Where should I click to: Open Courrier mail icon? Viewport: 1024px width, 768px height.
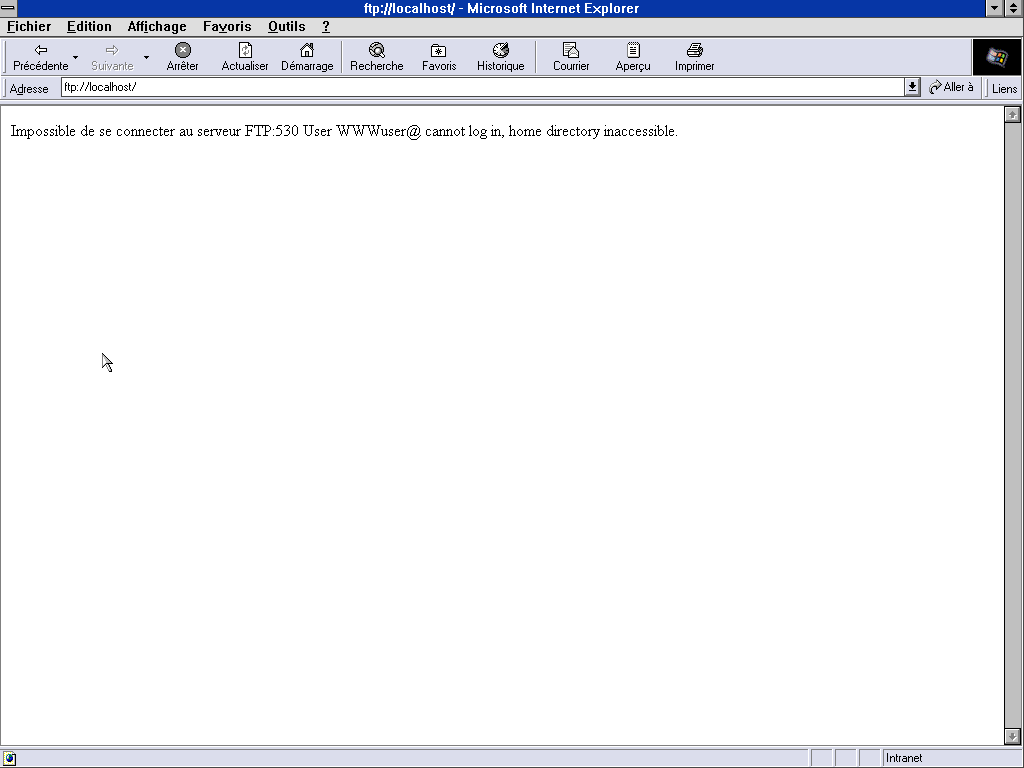[571, 50]
